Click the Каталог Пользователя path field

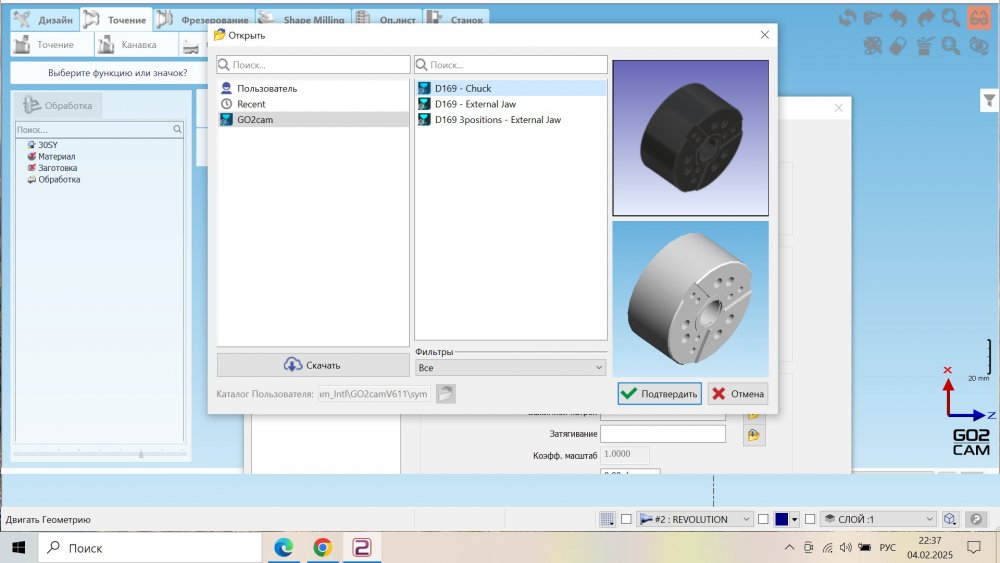[x=374, y=393]
